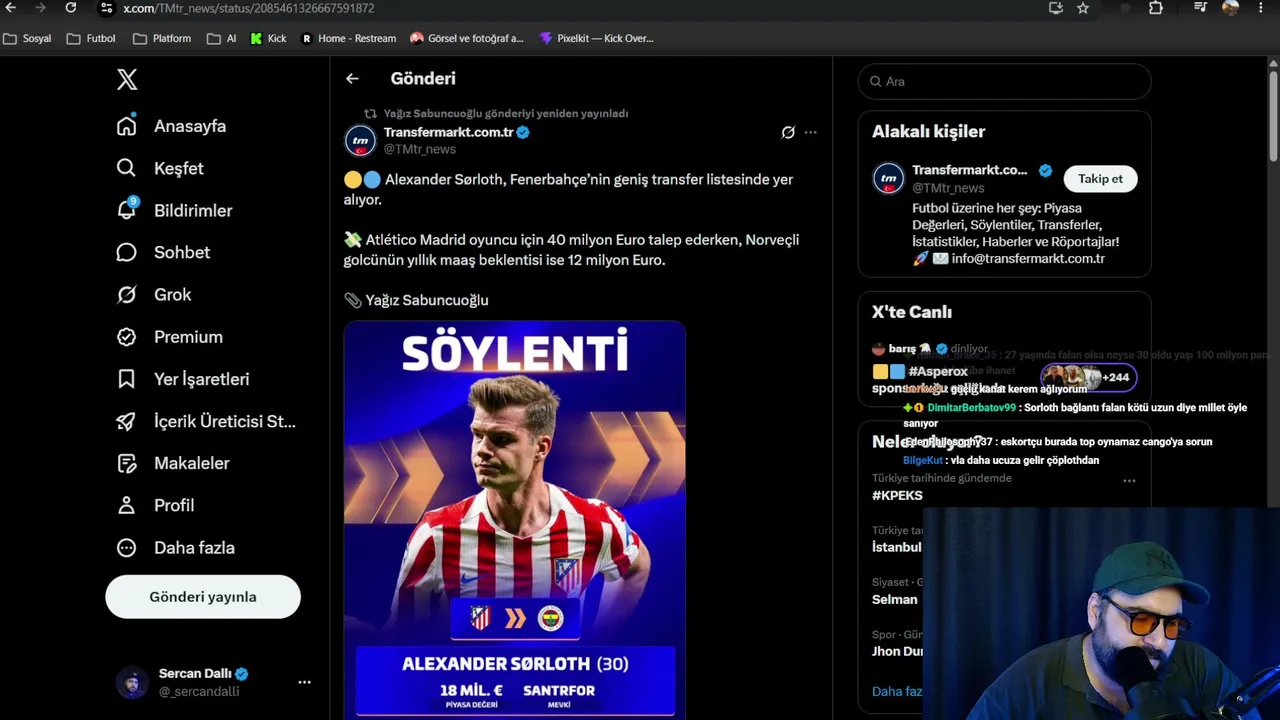Image resolution: width=1280 pixels, height=720 pixels.
Task: View site information icon in address bar
Action: [106, 8]
